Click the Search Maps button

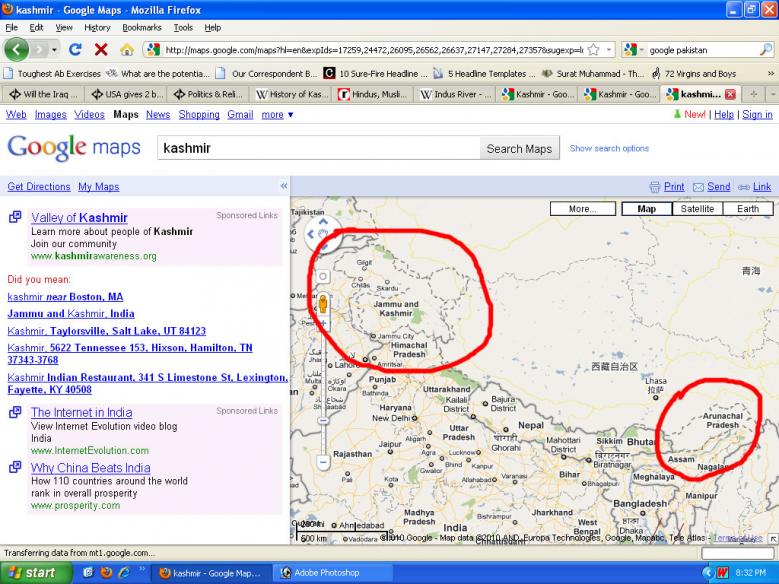519,149
